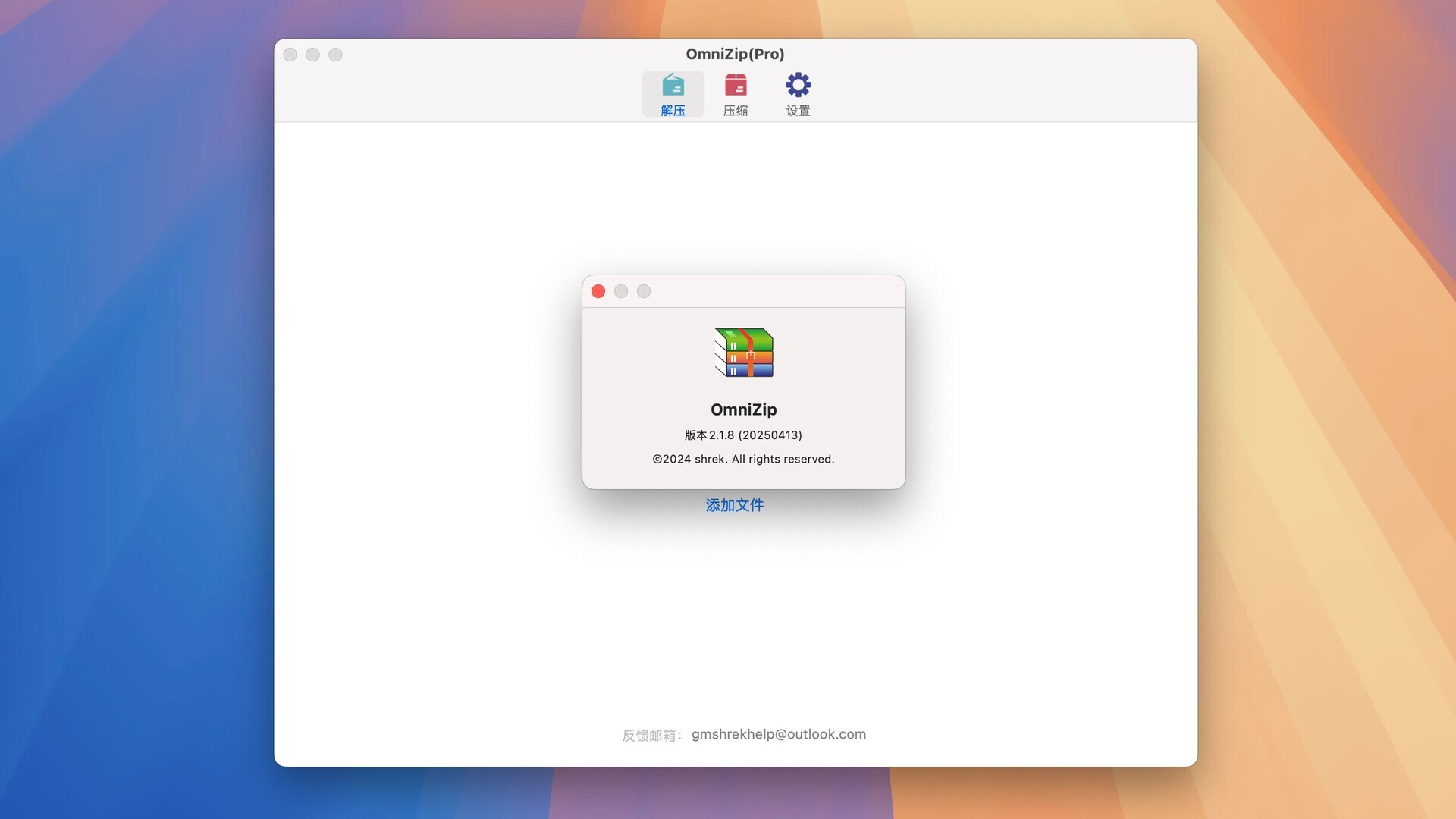Click the copyright shrek notice text
Image resolution: width=1456 pixels, height=819 pixels.
click(743, 459)
